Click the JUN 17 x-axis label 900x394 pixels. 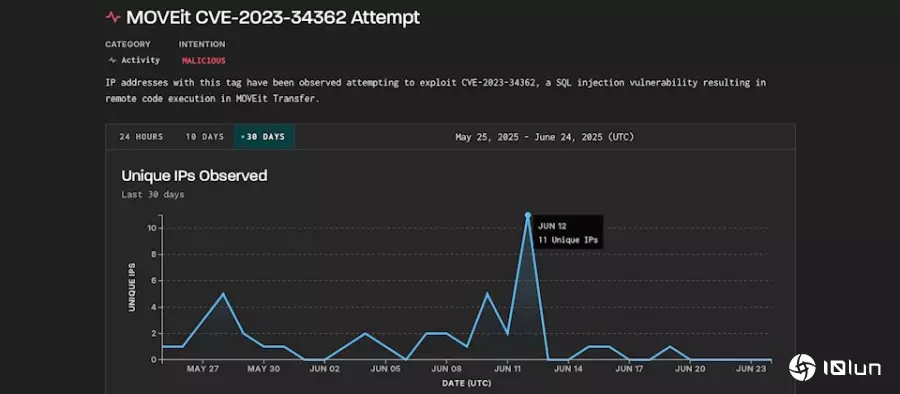tap(629, 369)
